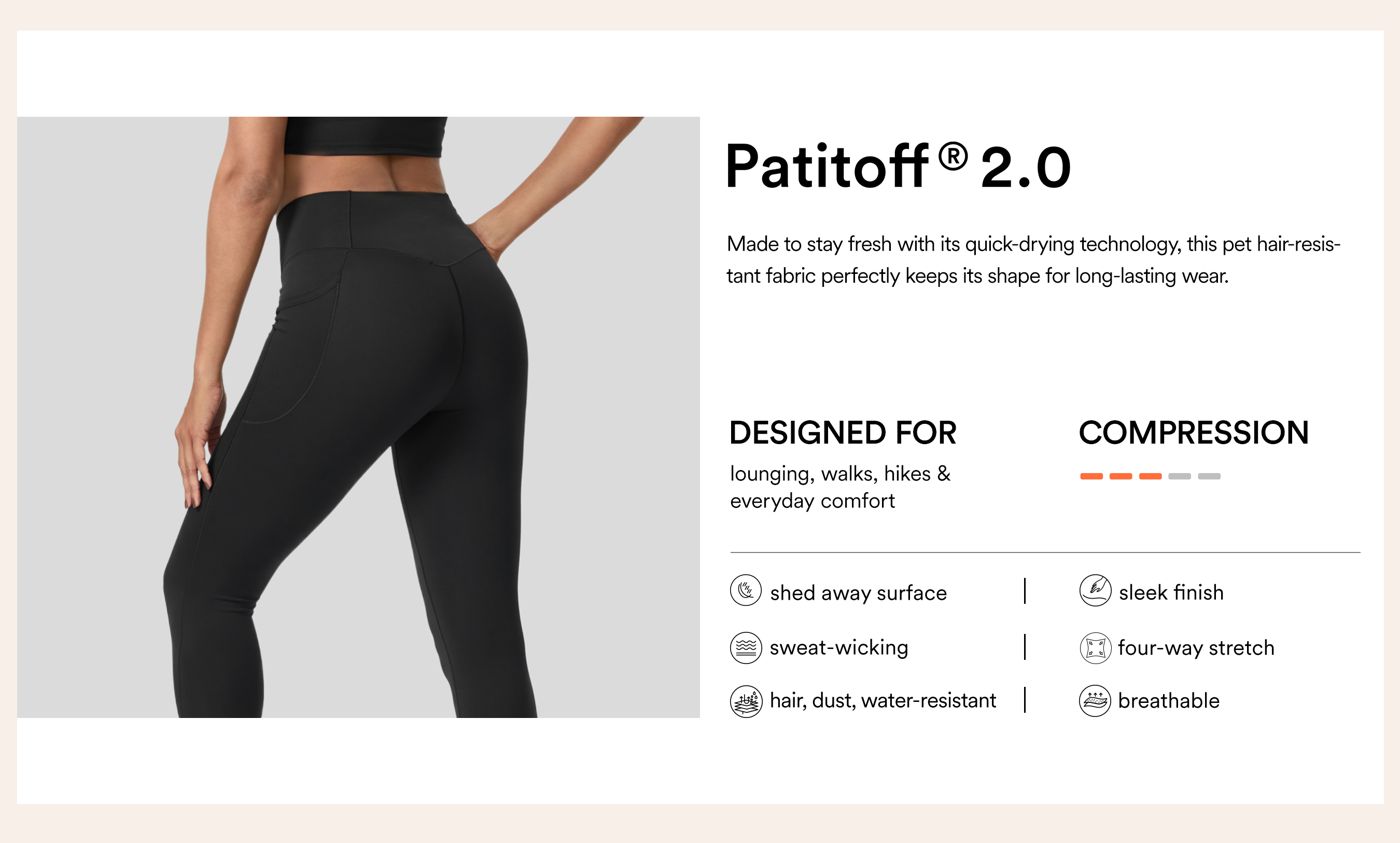Click the quick-drying fabric description paragraph
The image size is (1400, 843).
point(1033,260)
